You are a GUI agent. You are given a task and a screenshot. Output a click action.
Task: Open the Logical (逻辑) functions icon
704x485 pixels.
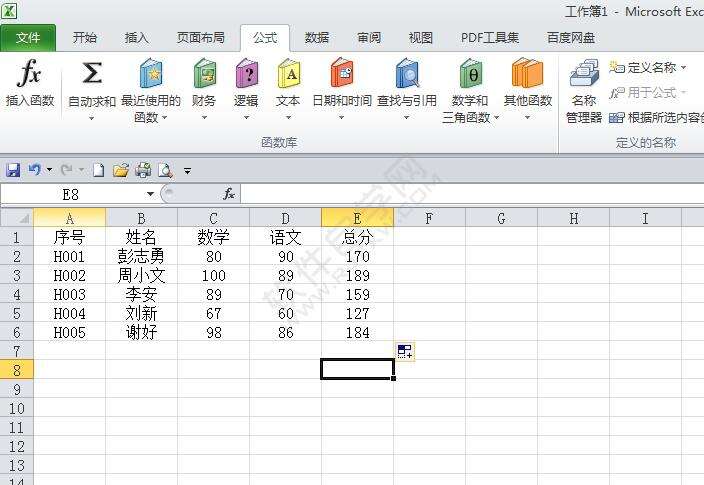(246, 73)
